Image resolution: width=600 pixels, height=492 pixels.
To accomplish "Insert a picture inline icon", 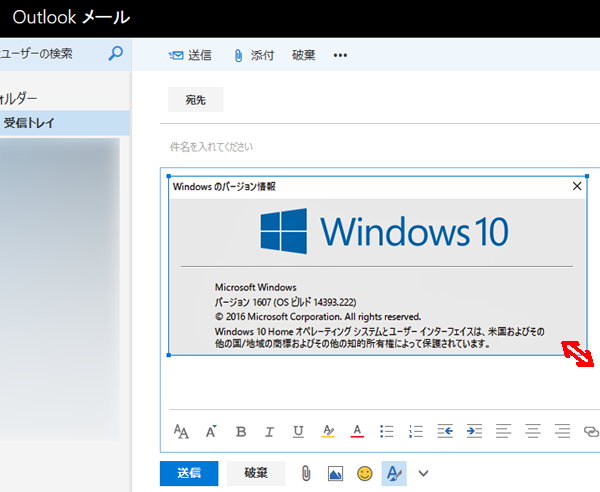I will click(335, 474).
